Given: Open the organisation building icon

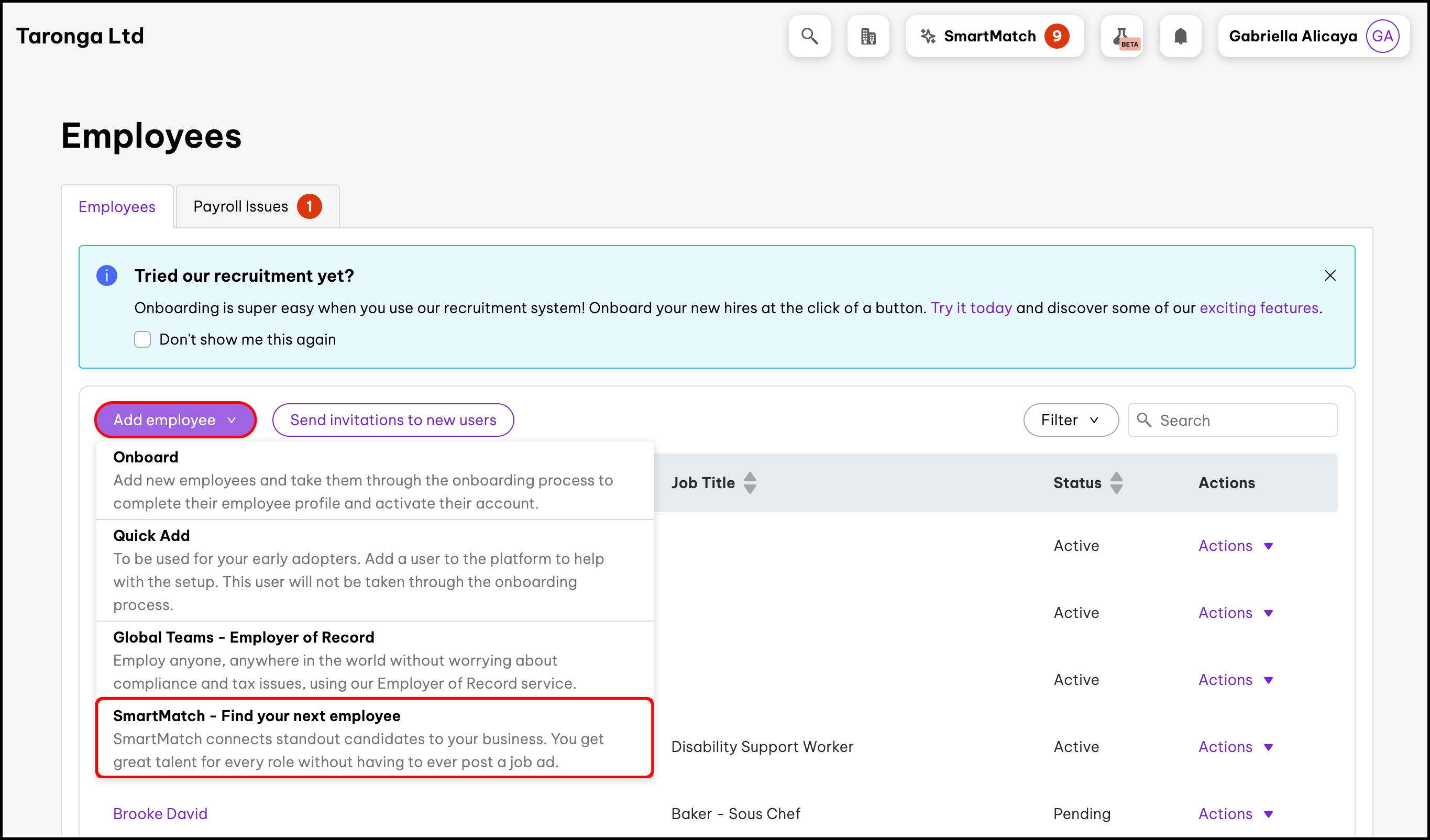Looking at the screenshot, I should point(867,36).
